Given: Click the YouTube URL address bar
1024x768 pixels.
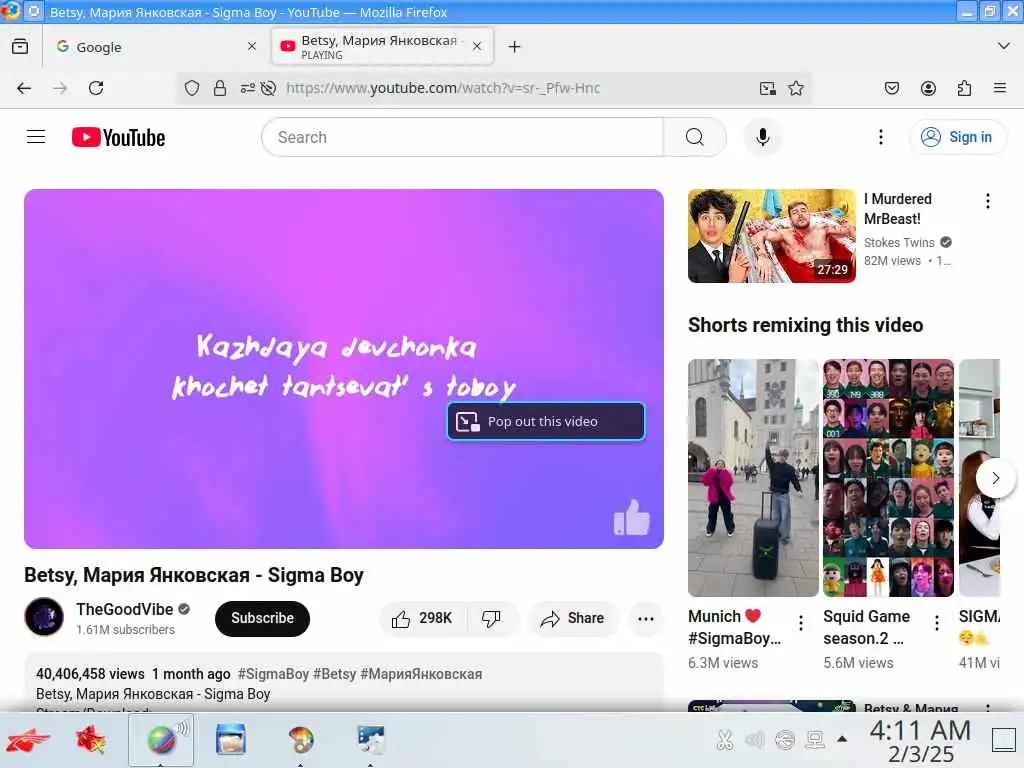Looking at the screenshot, I should tap(443, 88).
